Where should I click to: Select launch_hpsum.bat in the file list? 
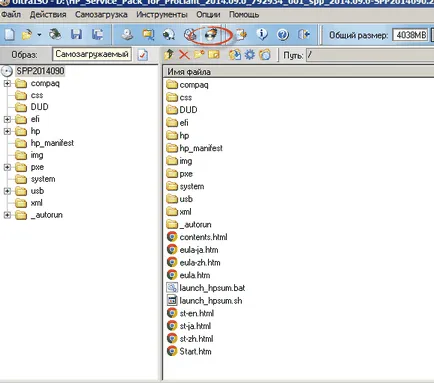coord(212,288)
